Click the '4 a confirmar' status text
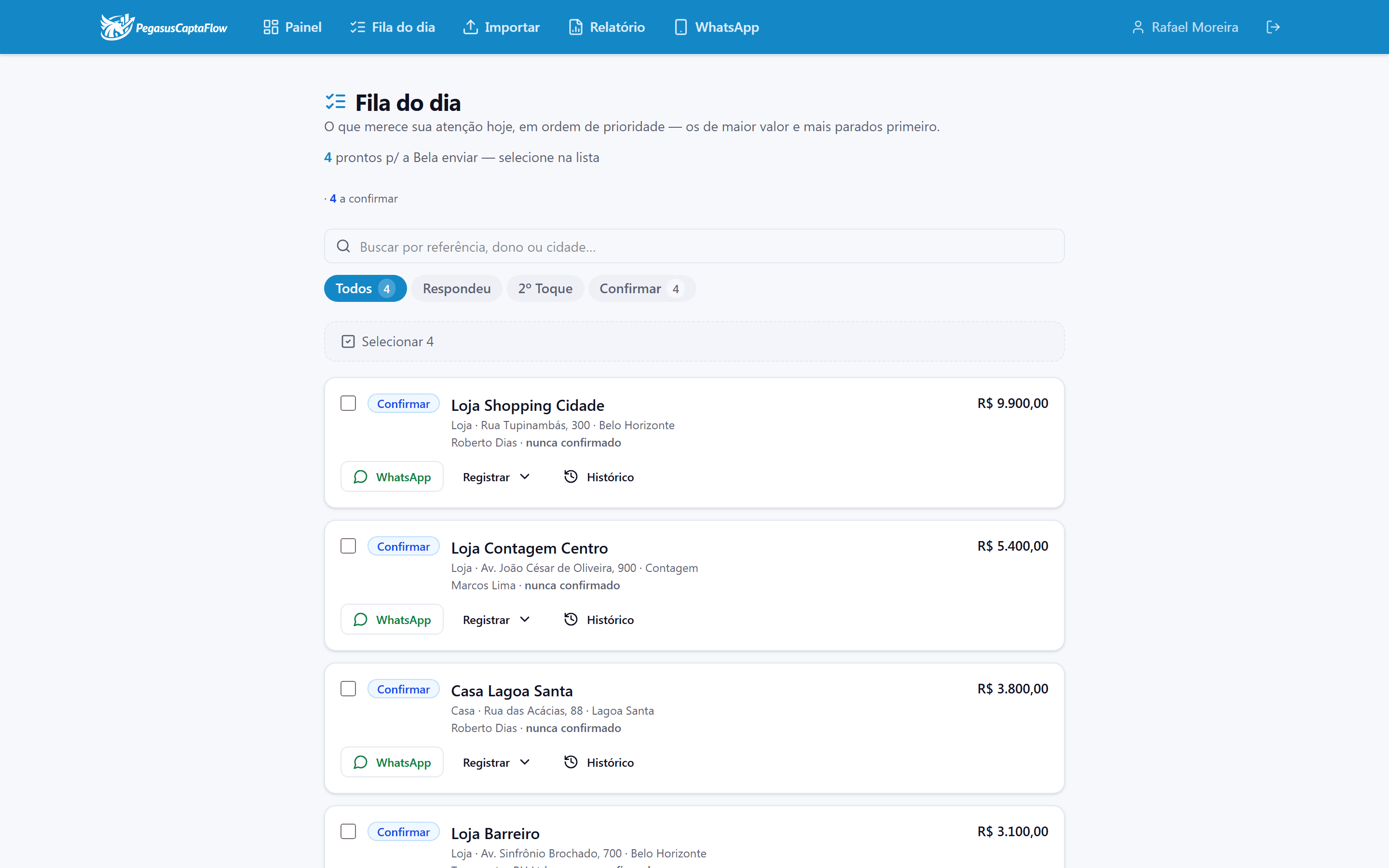 (x=363, y=199)
